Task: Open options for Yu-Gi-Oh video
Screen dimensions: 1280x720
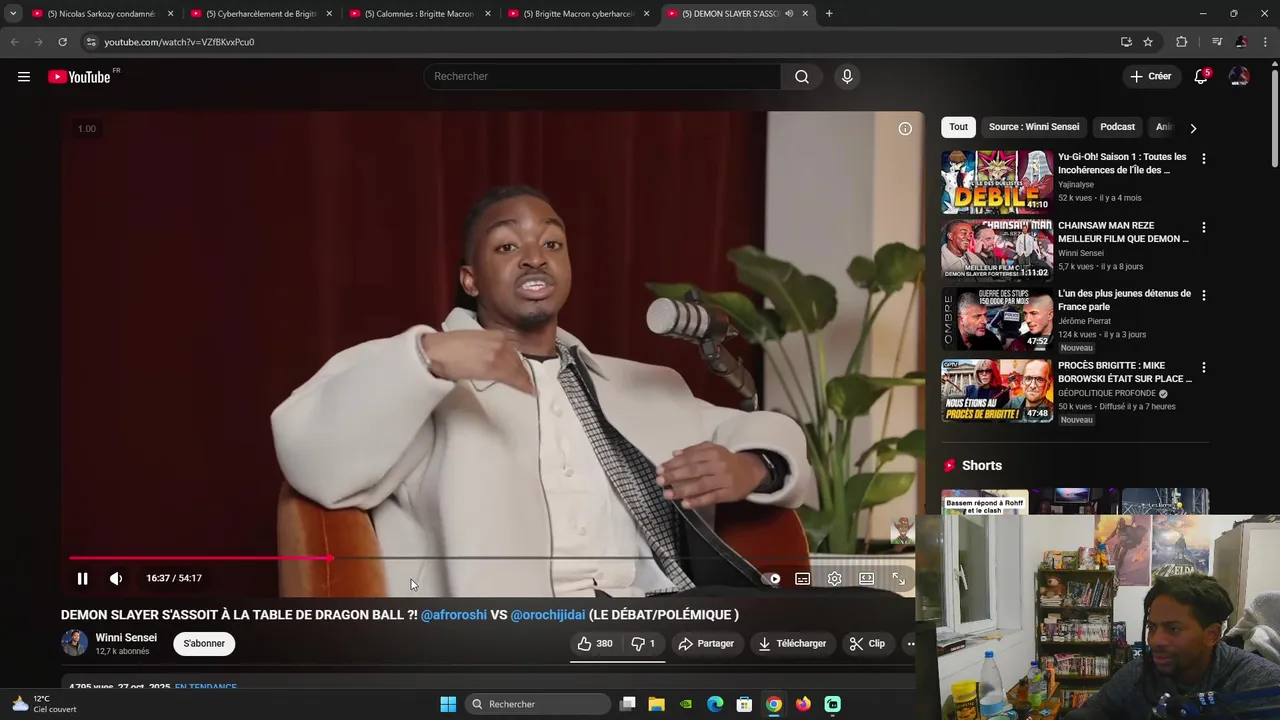Action: point(1203,159)
